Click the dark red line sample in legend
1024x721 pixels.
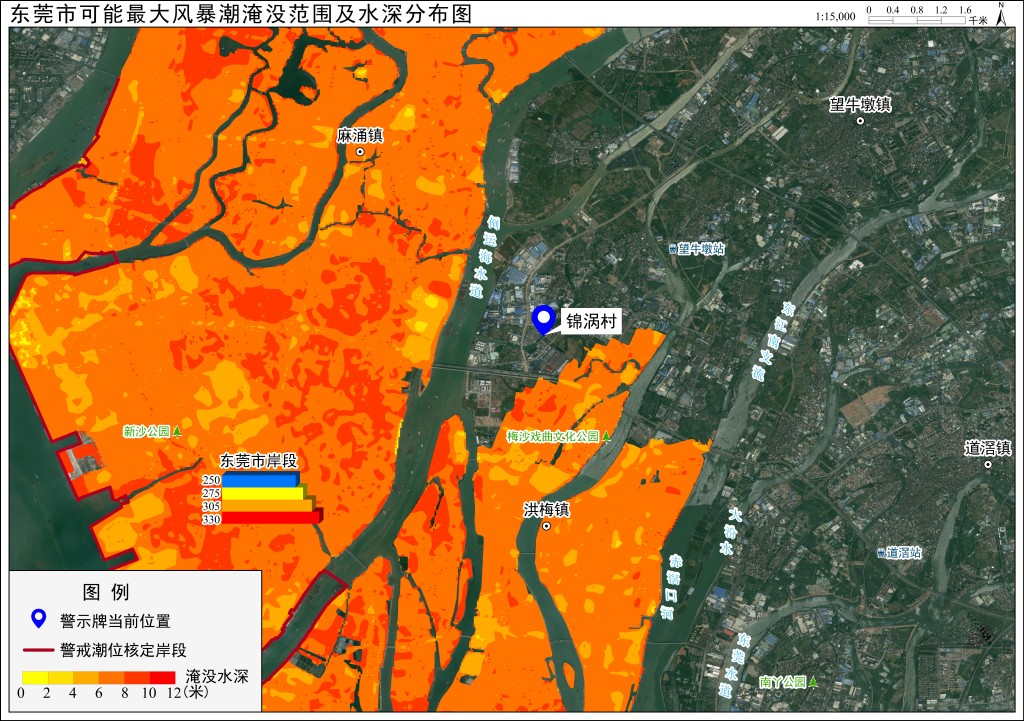(x=39, y=650)
